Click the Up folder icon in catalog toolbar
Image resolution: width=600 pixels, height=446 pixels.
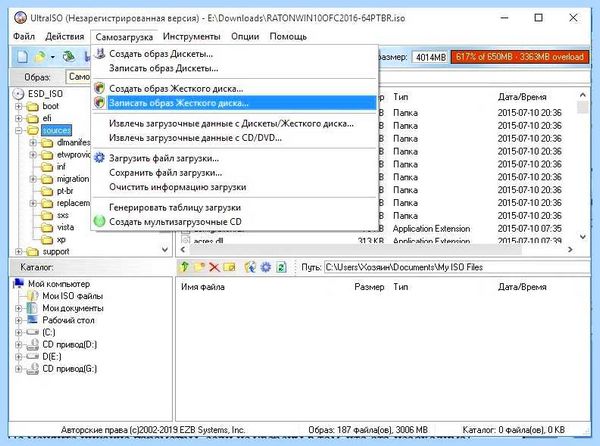184,267
